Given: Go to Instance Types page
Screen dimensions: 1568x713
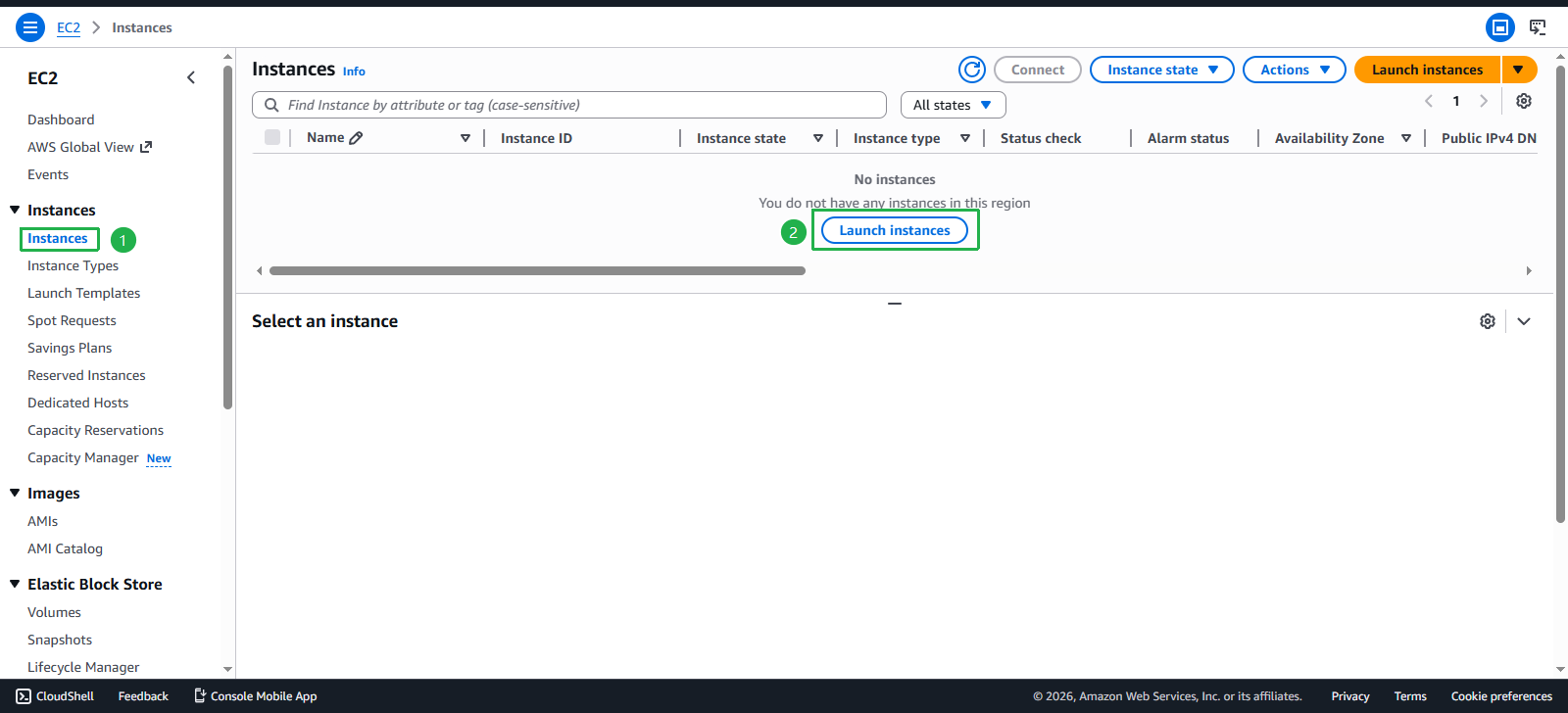Looking at the screenshot, I should tap(73, 265).
